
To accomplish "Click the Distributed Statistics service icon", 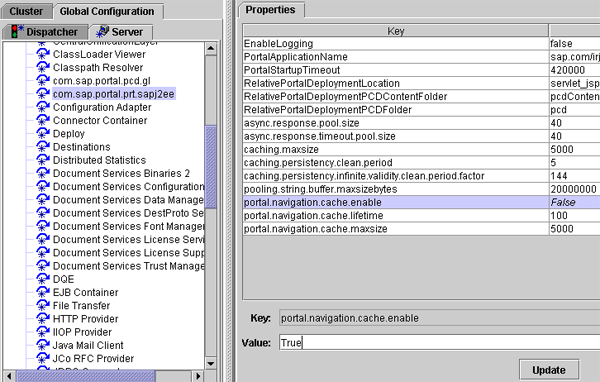I will click(43, 160).
